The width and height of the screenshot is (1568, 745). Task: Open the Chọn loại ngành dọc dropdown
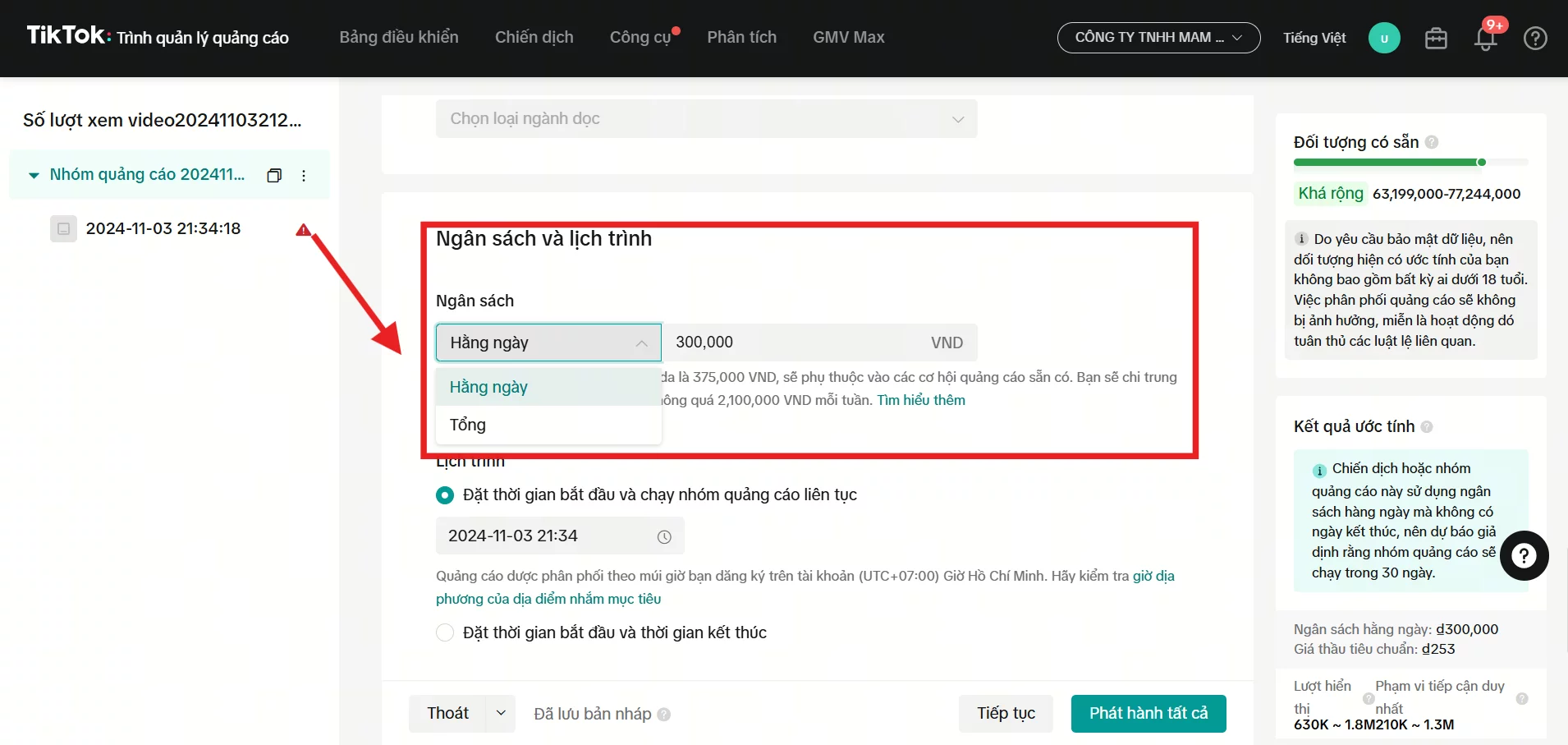[x=706, y=119]
